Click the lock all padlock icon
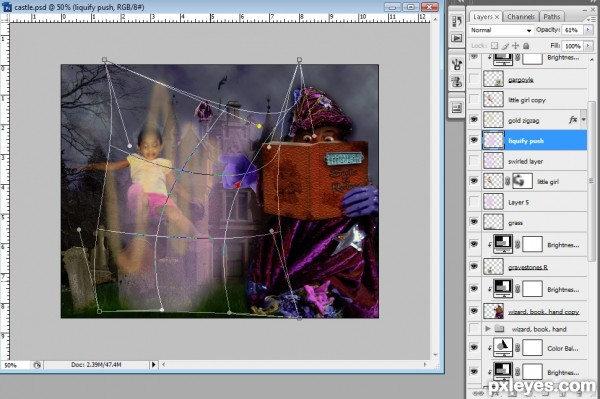 526,46
